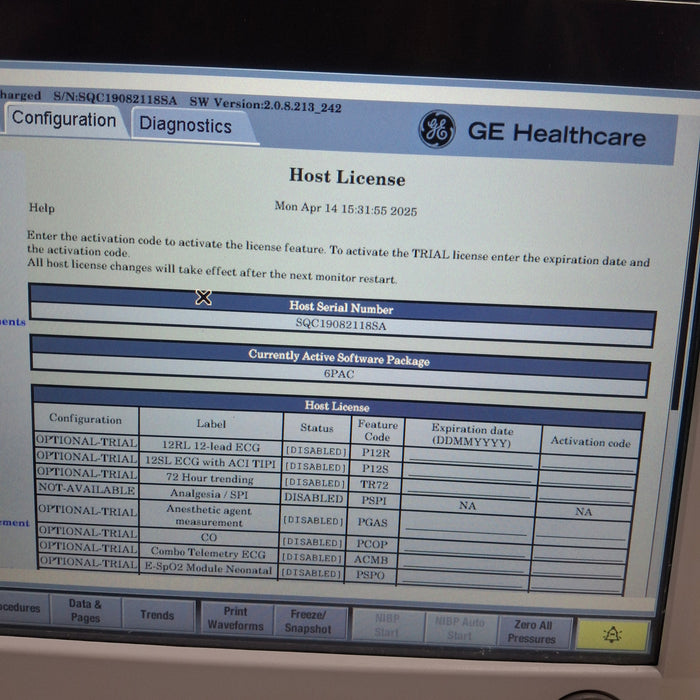Screen dimensions: 700x700
Task: Click the 6PAC software package value
Action: tap(339, 374)
